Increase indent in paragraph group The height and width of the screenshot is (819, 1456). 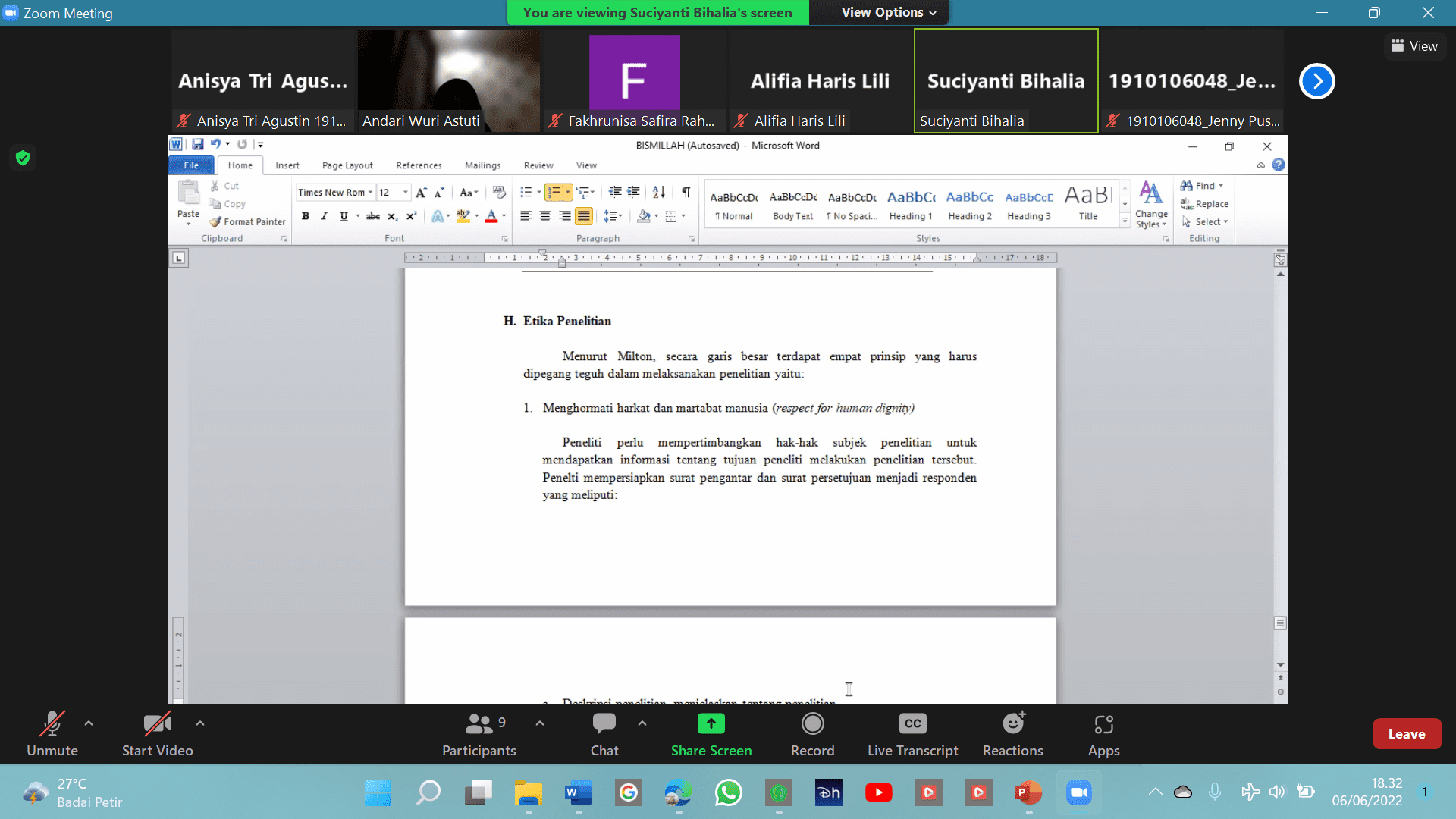pyautogui.click(x=633, y=192)
